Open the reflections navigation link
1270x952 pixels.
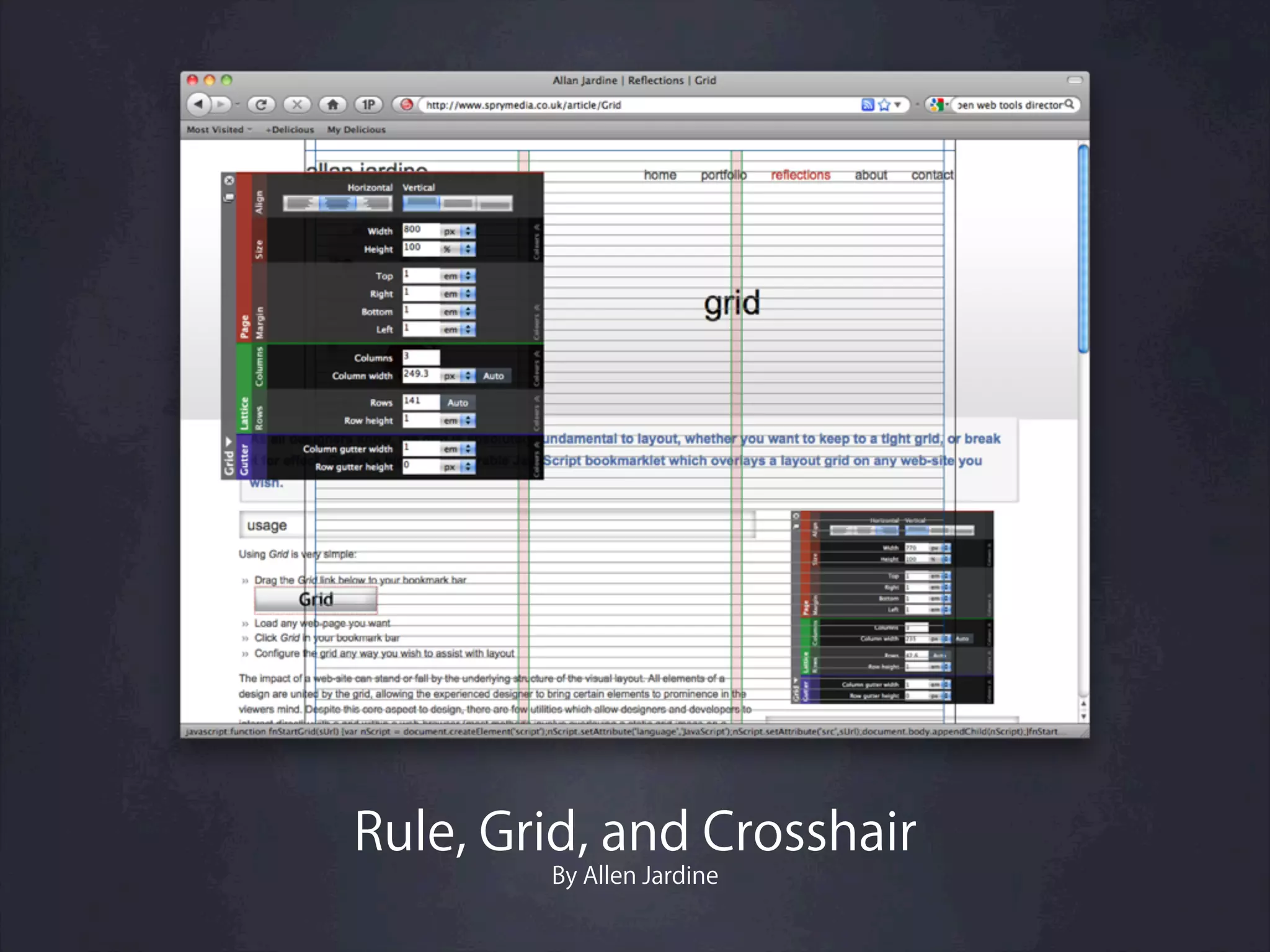[x=800, y=175]
